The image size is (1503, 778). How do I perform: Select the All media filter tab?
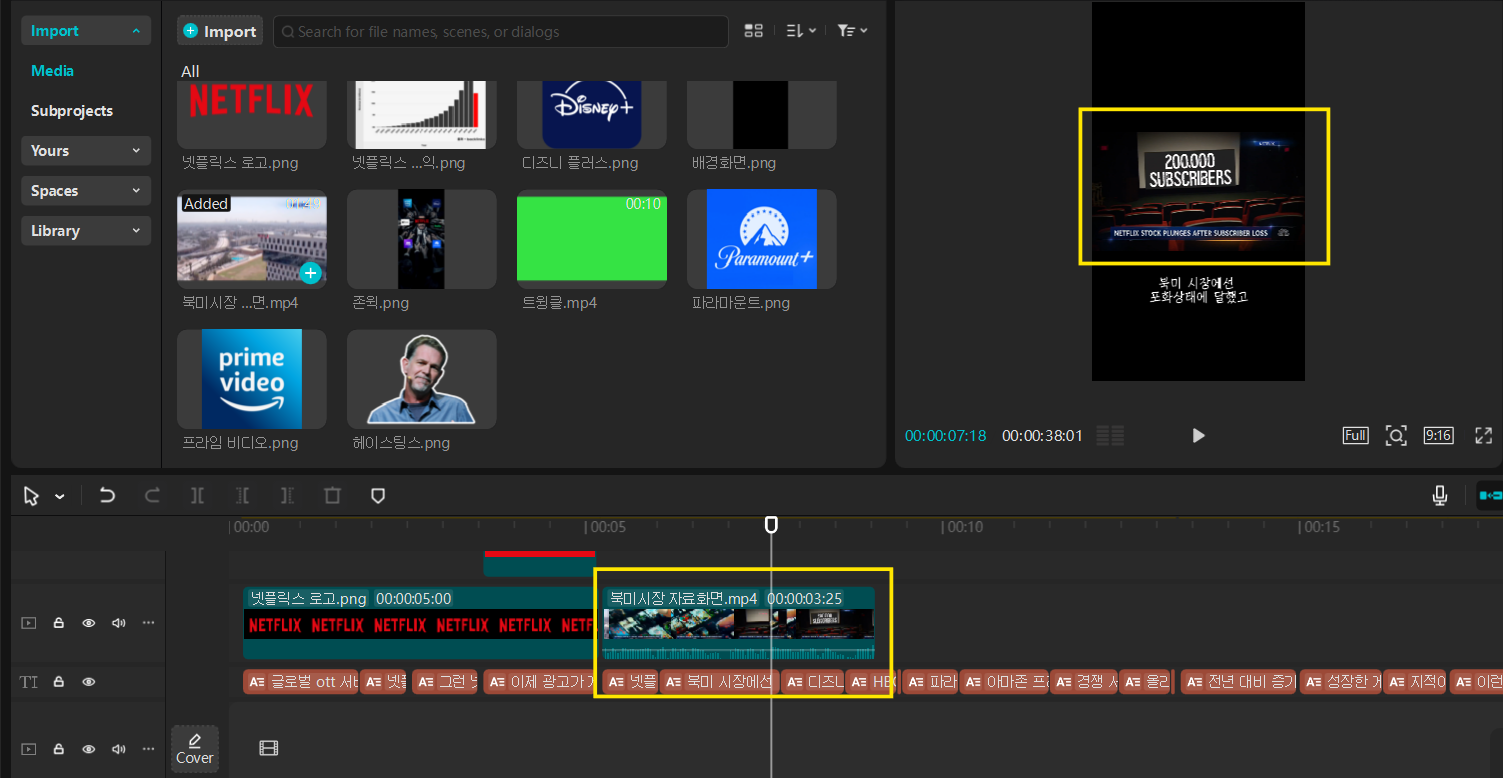point(190,71)
